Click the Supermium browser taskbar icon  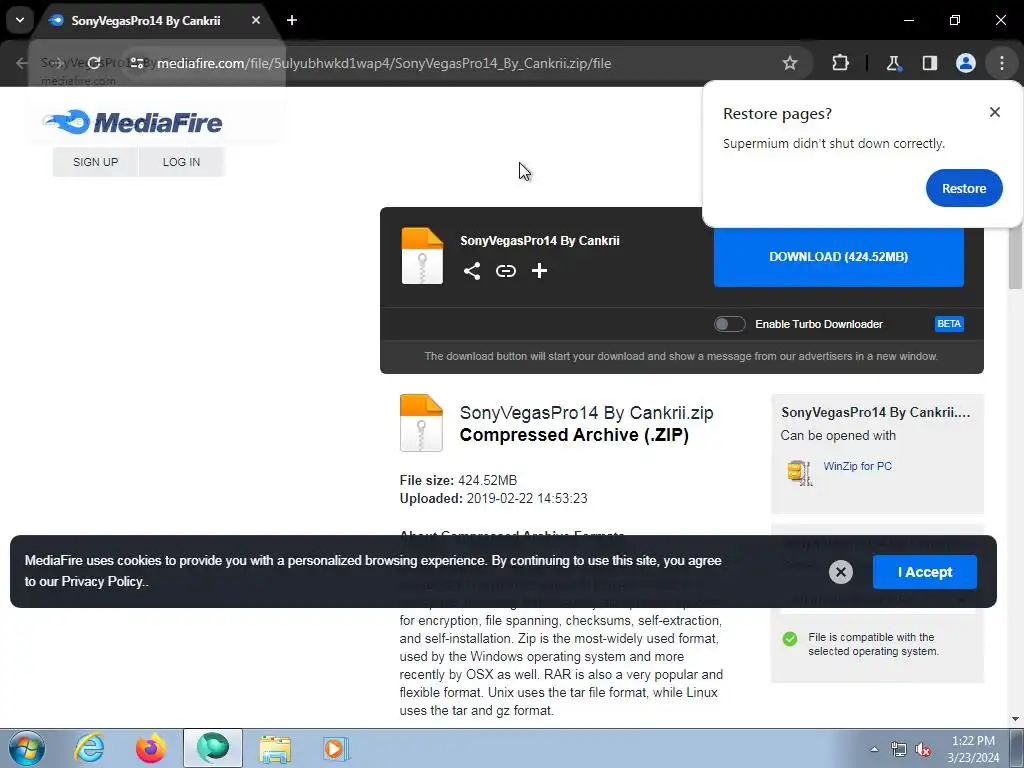(x=213, y=748)
